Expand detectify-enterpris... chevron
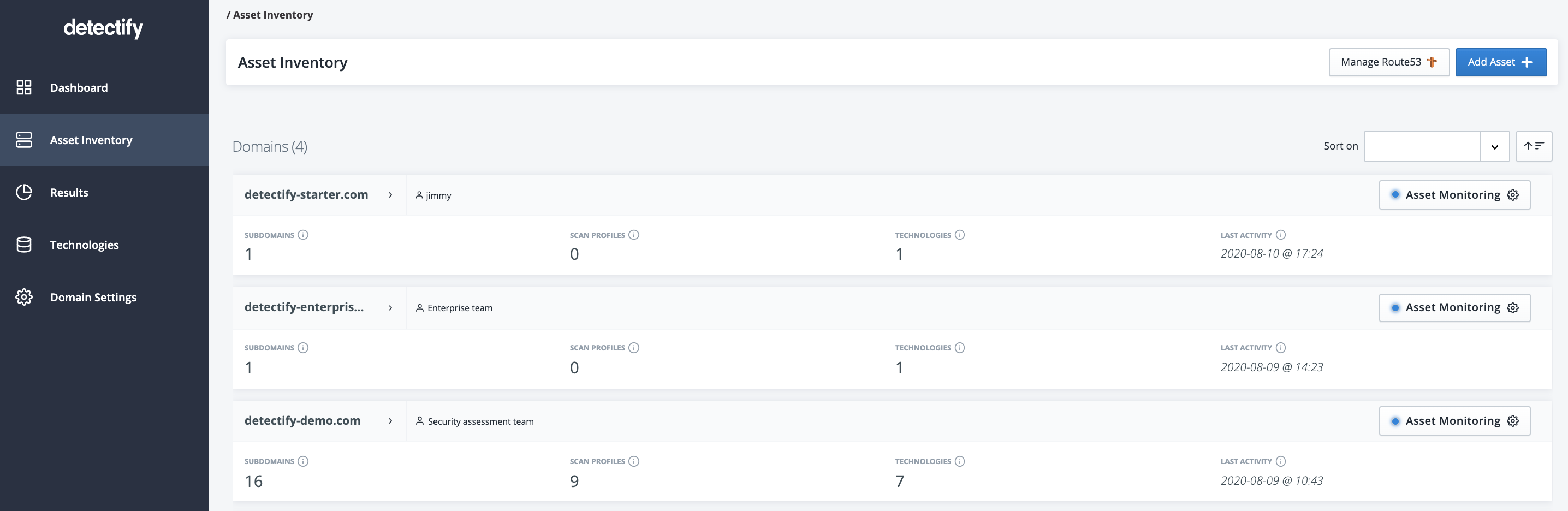 [x=390, y=308]
